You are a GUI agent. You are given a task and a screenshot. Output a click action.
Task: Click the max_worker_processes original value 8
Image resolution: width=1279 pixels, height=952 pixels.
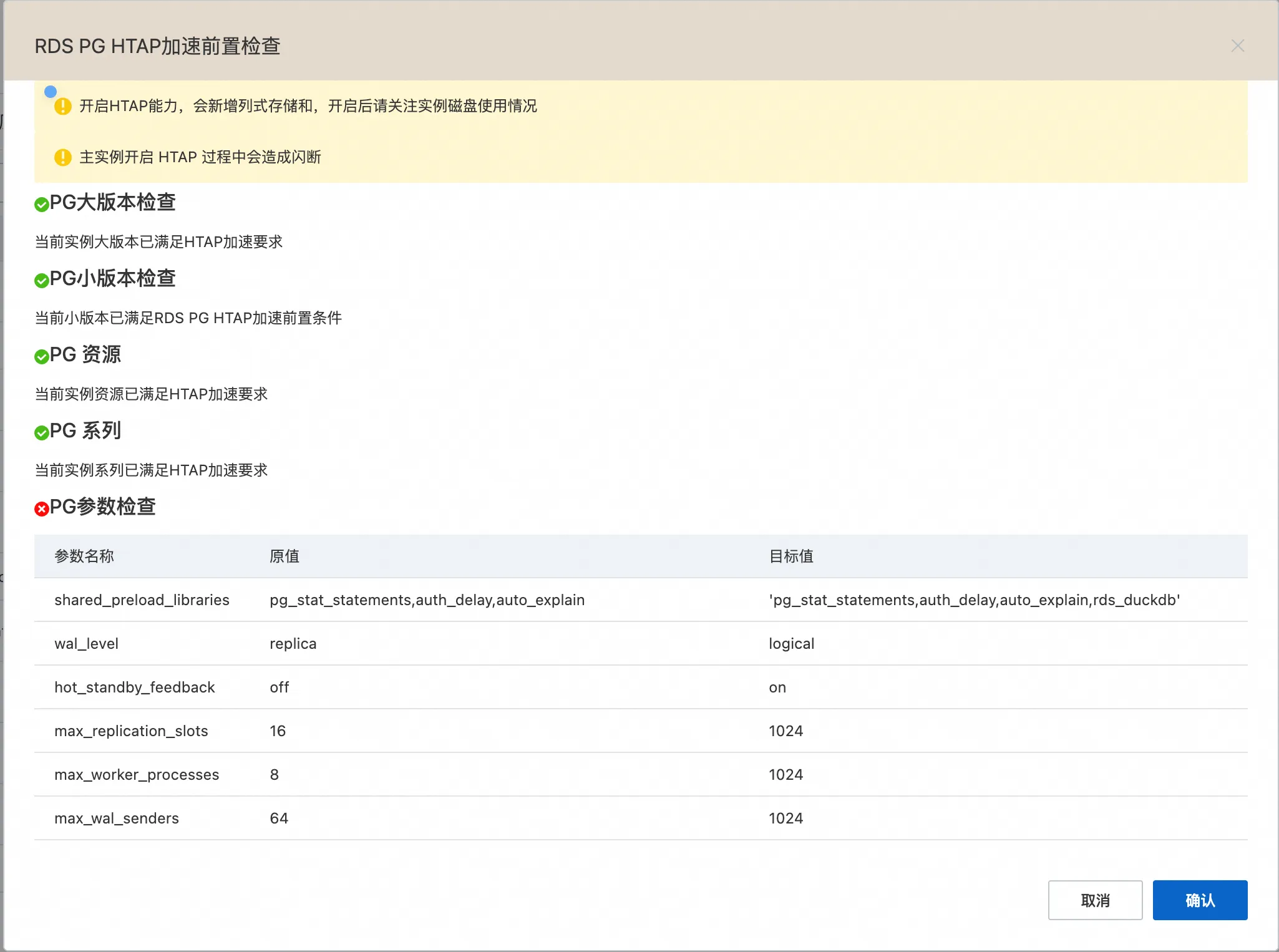click(x=275, y=775)
